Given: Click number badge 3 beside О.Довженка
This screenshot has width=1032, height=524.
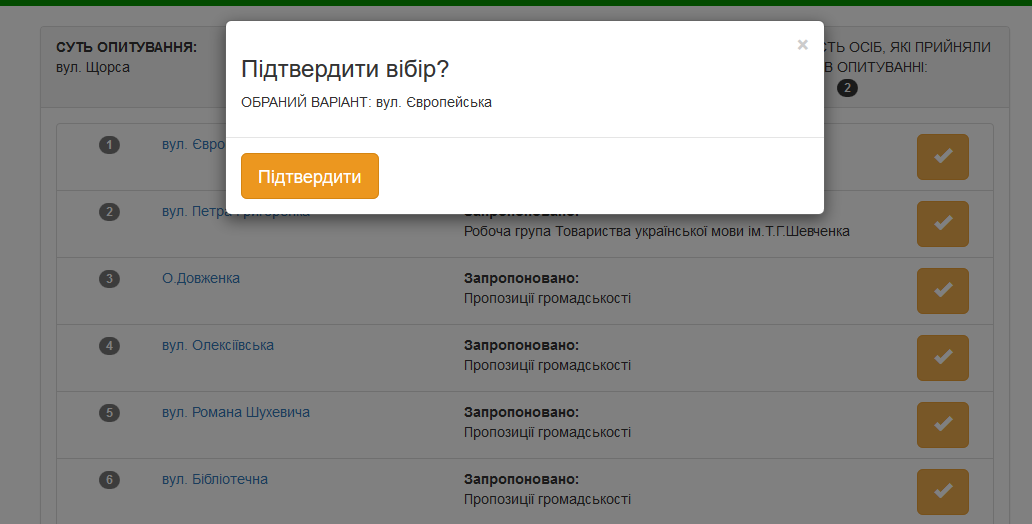Looking at the screenshot, I should (x=110, y=279).
